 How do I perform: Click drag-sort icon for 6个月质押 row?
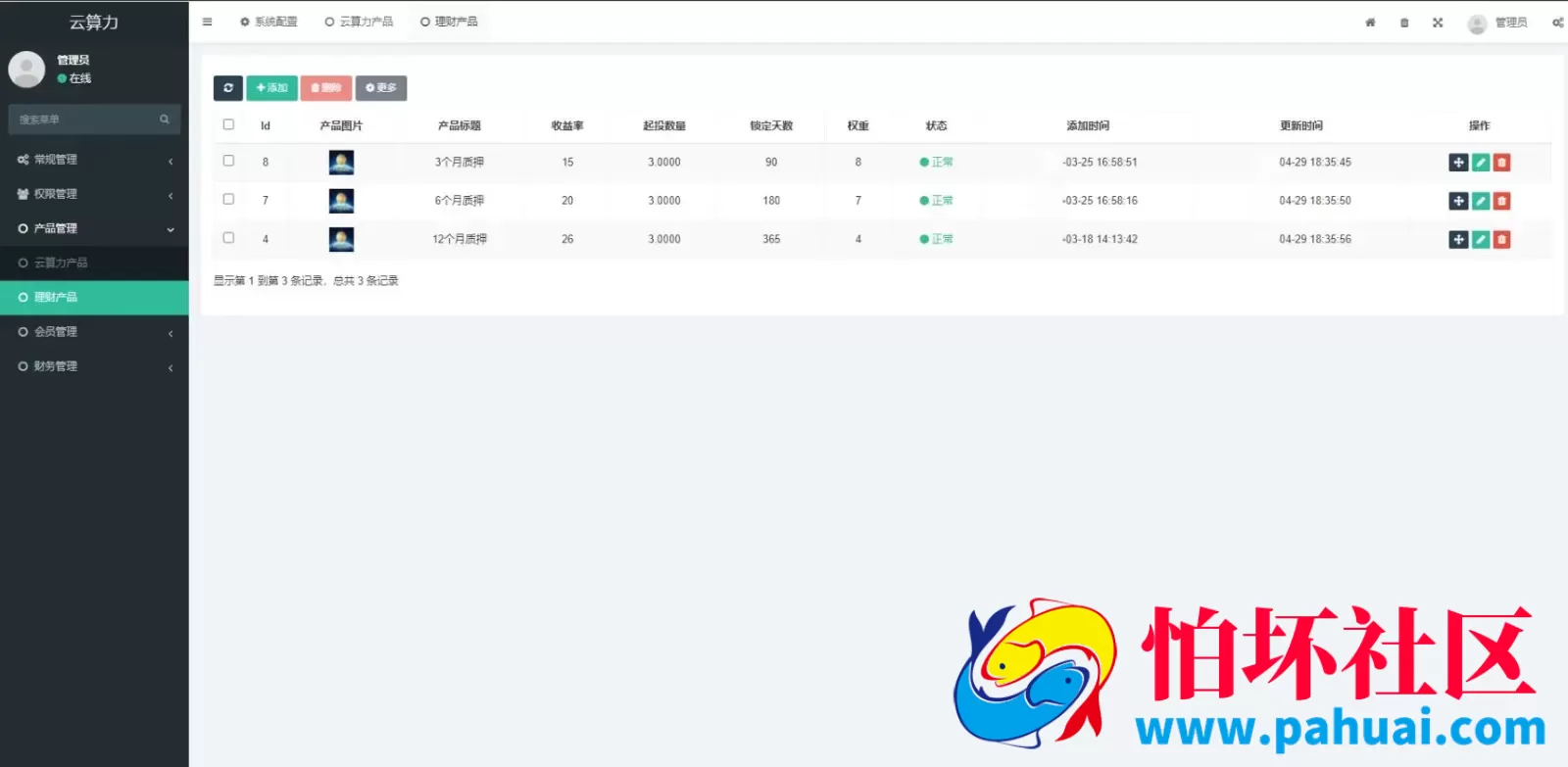tap(1458, 201)
